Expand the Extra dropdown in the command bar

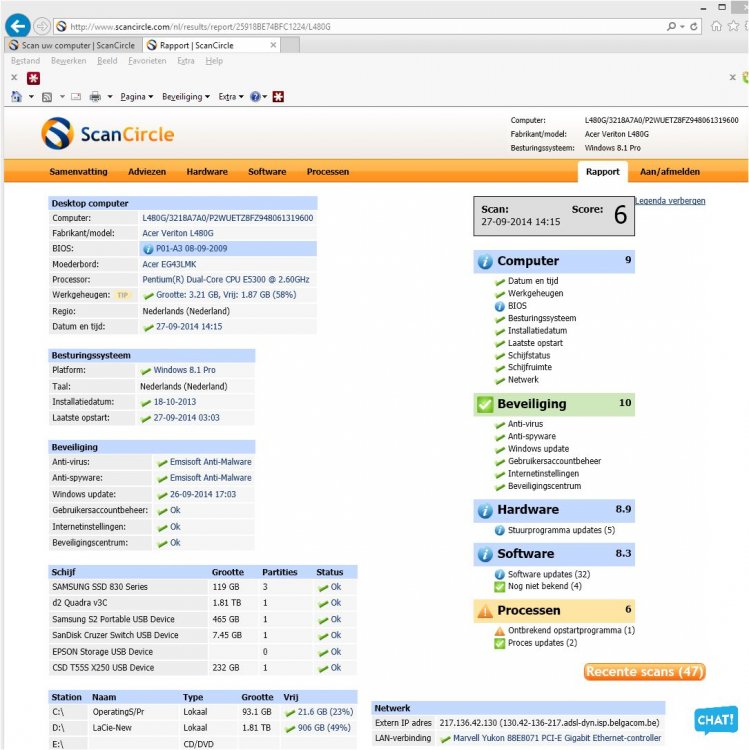(x=230, y=97)
